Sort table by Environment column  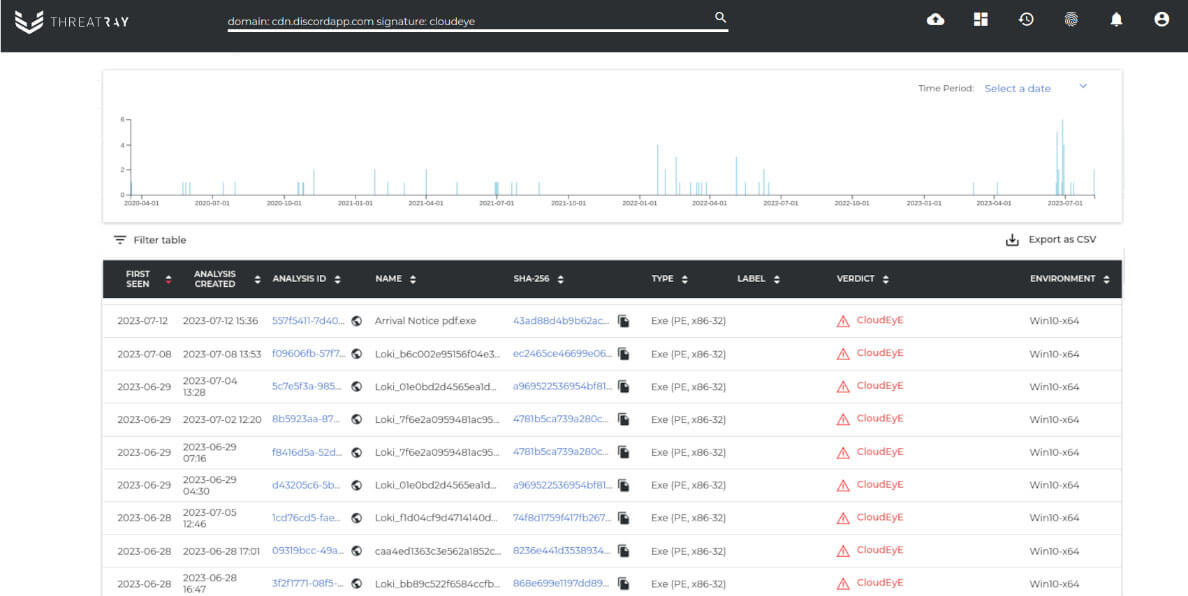pos(1107,279)
